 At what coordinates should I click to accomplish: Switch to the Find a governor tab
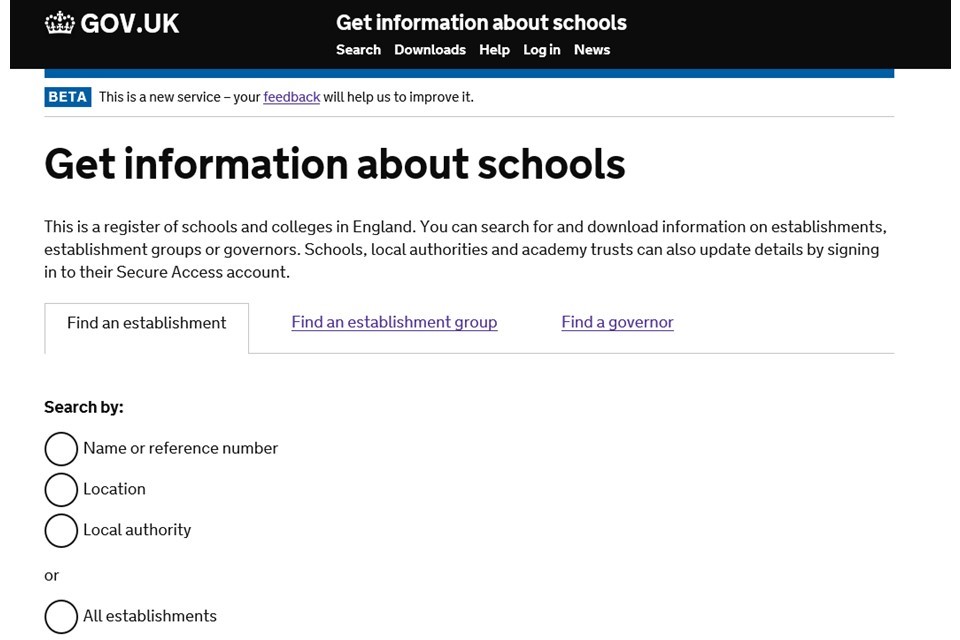coord(617,322)
